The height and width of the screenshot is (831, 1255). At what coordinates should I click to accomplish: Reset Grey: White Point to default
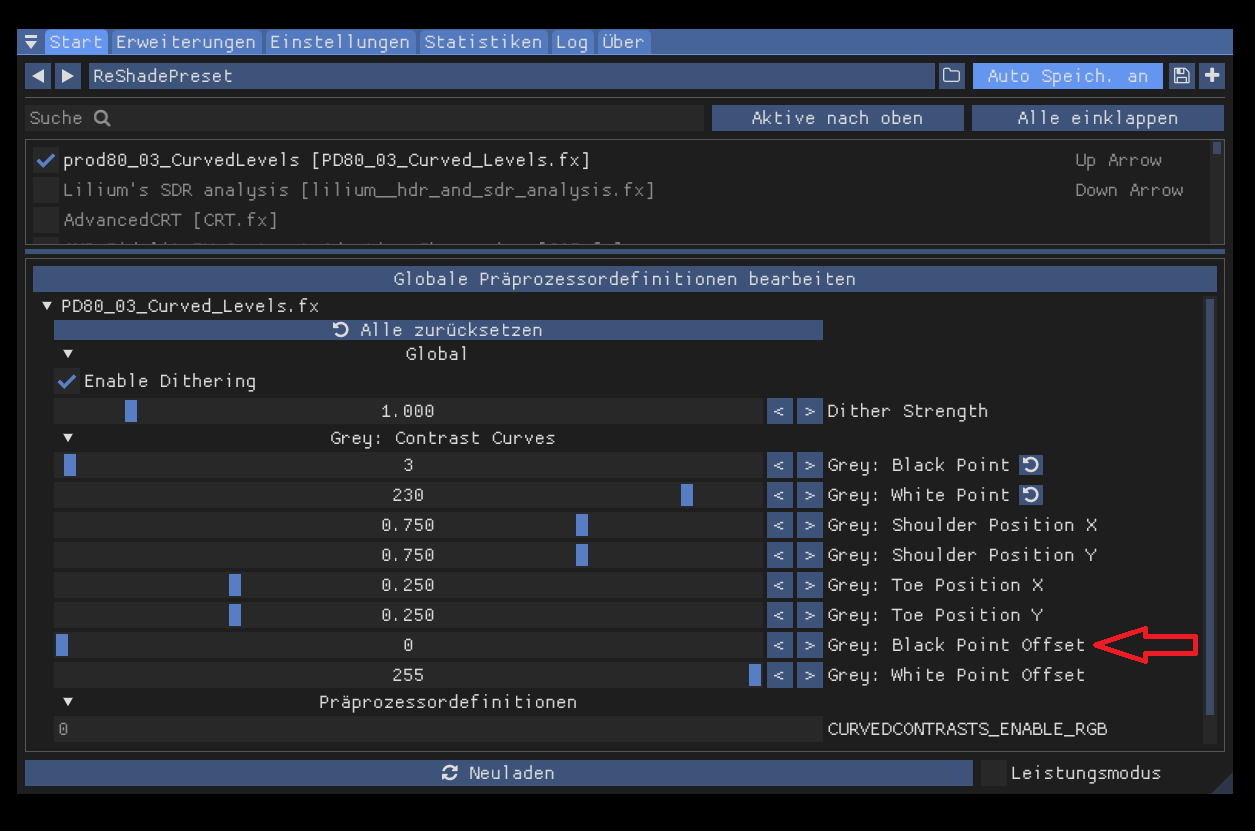tap(1031, 495)
